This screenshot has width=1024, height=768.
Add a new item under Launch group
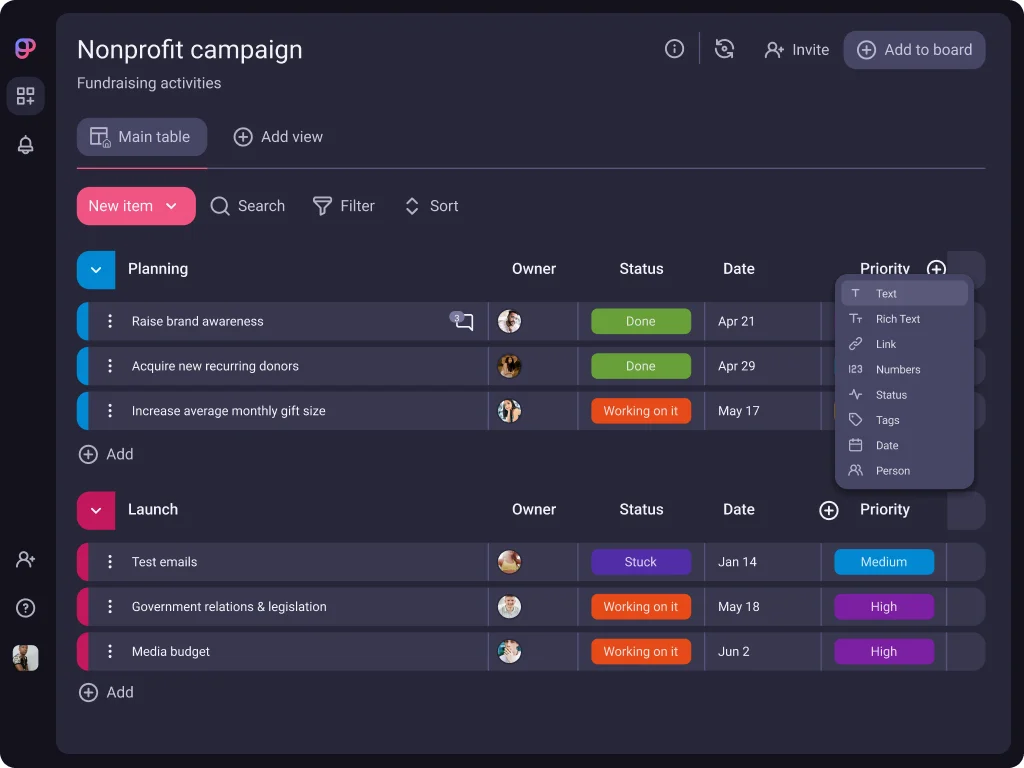[x=107, y=692]
